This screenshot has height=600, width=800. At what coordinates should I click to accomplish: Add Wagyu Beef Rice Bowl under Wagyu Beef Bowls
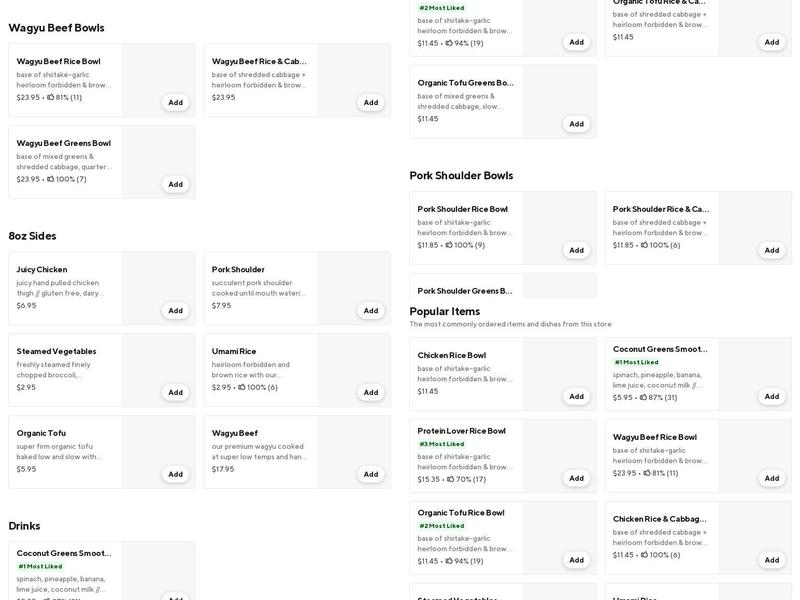pos(175,102)
